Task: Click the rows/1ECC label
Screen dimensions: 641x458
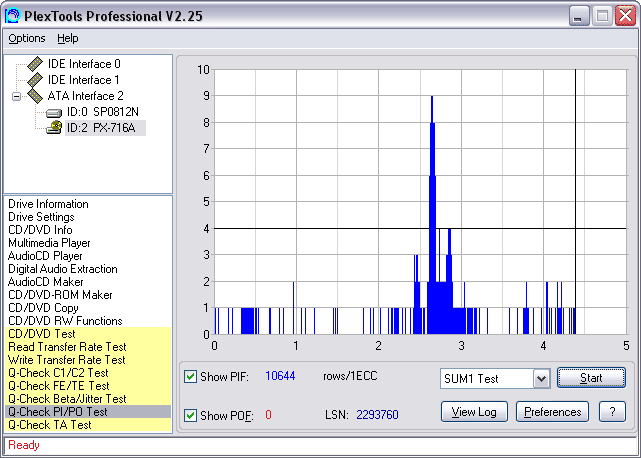Action: [x=350, y=376]
